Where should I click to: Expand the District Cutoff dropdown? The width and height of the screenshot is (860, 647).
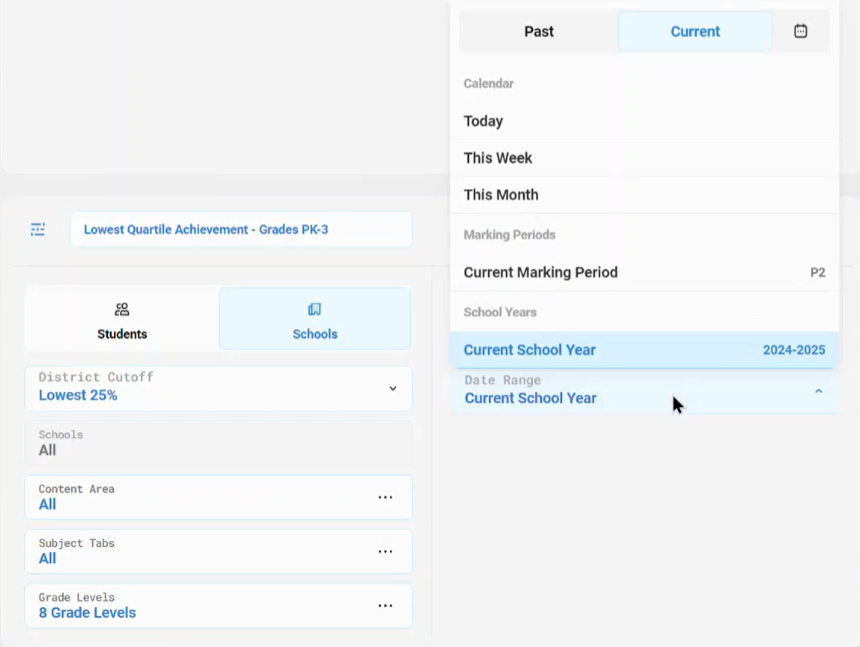click(392, 388)
